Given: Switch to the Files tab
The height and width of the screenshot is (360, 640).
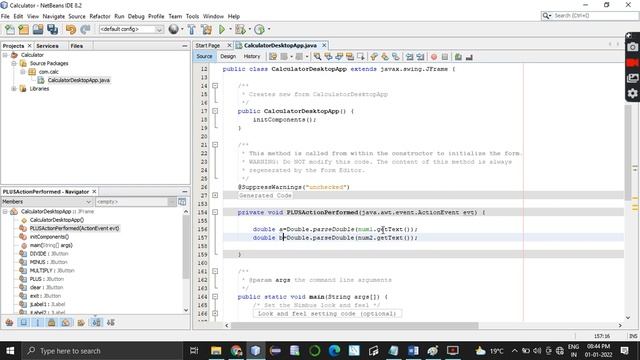Looking at the screenshot, I should coord(77,46).
